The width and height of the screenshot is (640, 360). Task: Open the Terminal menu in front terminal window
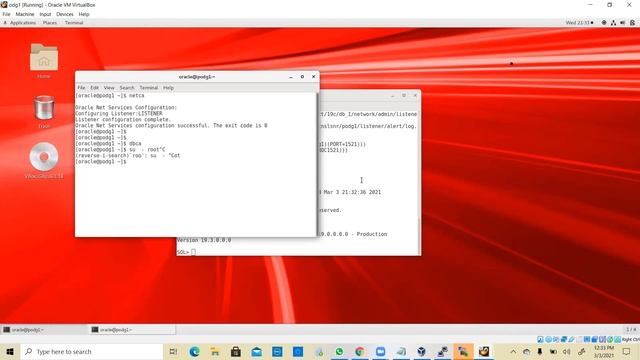point(149,88)
